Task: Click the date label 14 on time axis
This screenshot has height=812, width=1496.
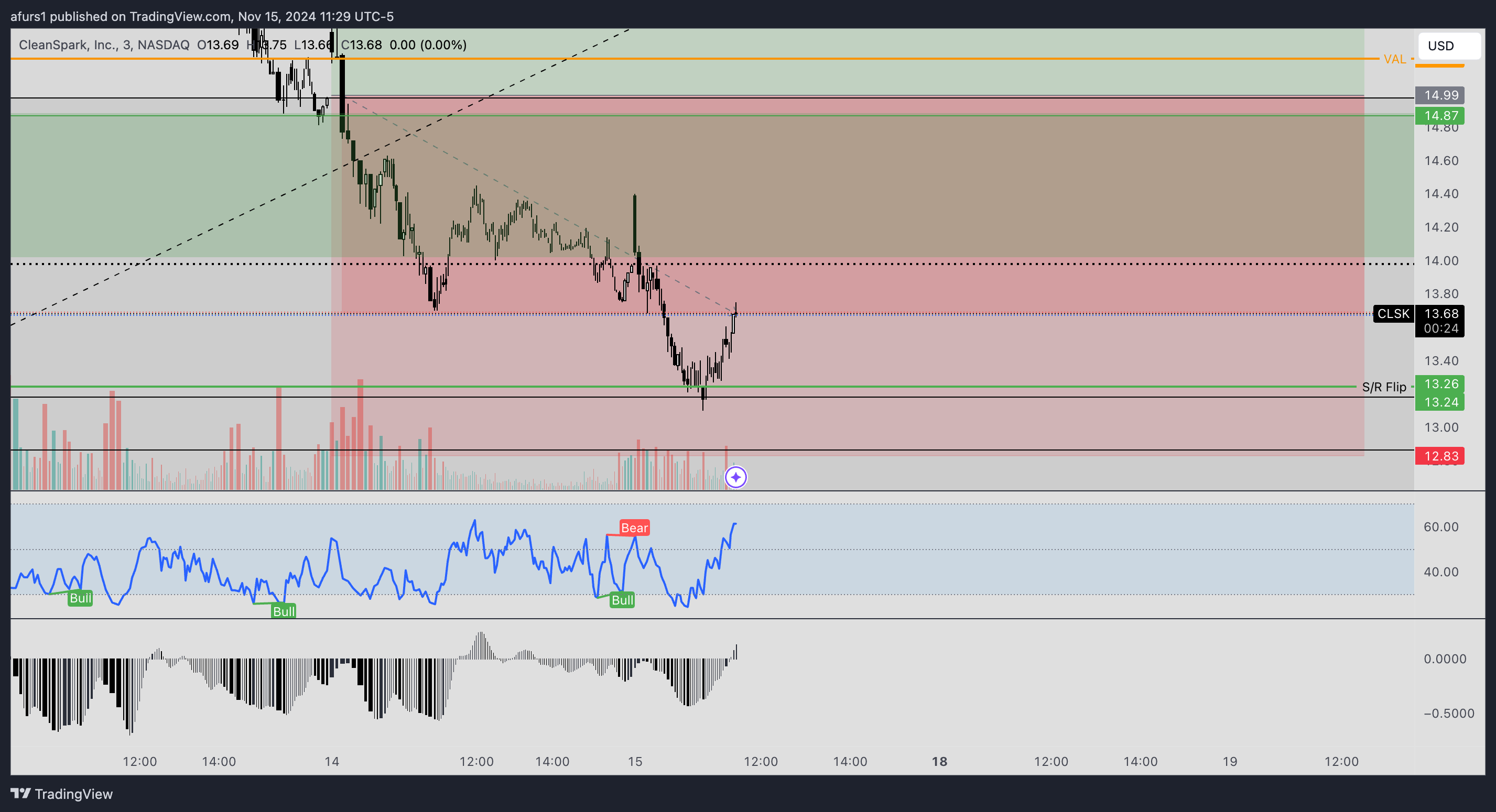Action: pyautogui.click(x=332, y=761)
